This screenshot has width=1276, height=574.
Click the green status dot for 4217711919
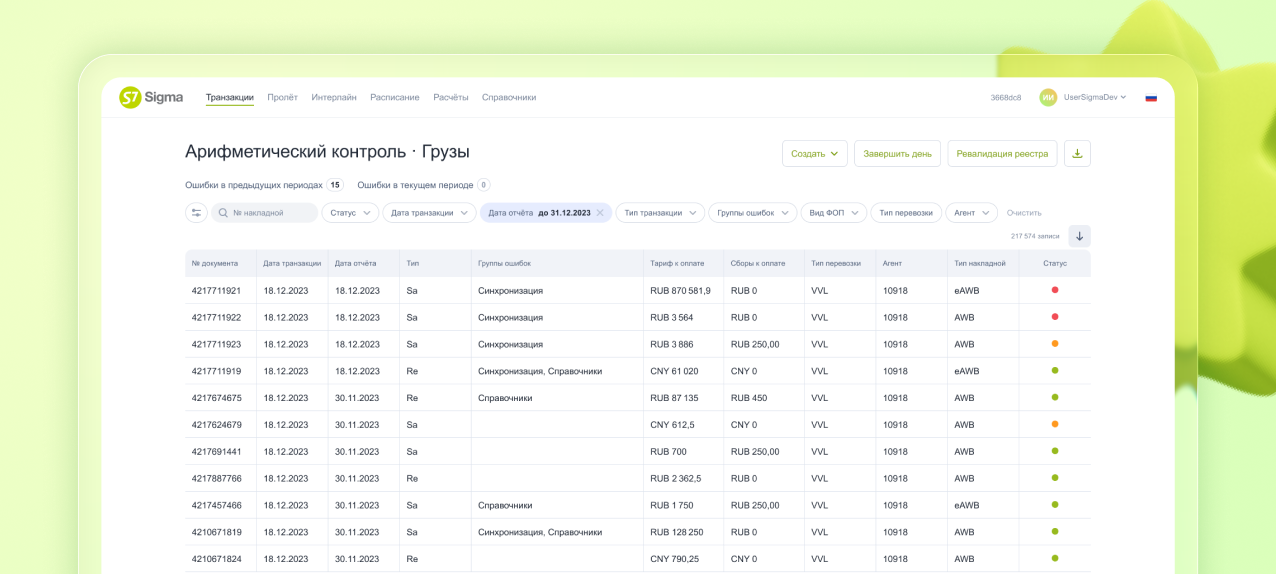click(1055, 371)
